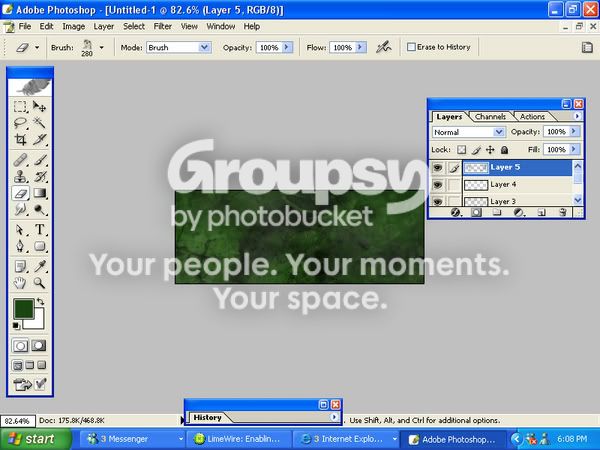Check Erase to History
This screenshot has width=600, height=450.
point(411,47)
